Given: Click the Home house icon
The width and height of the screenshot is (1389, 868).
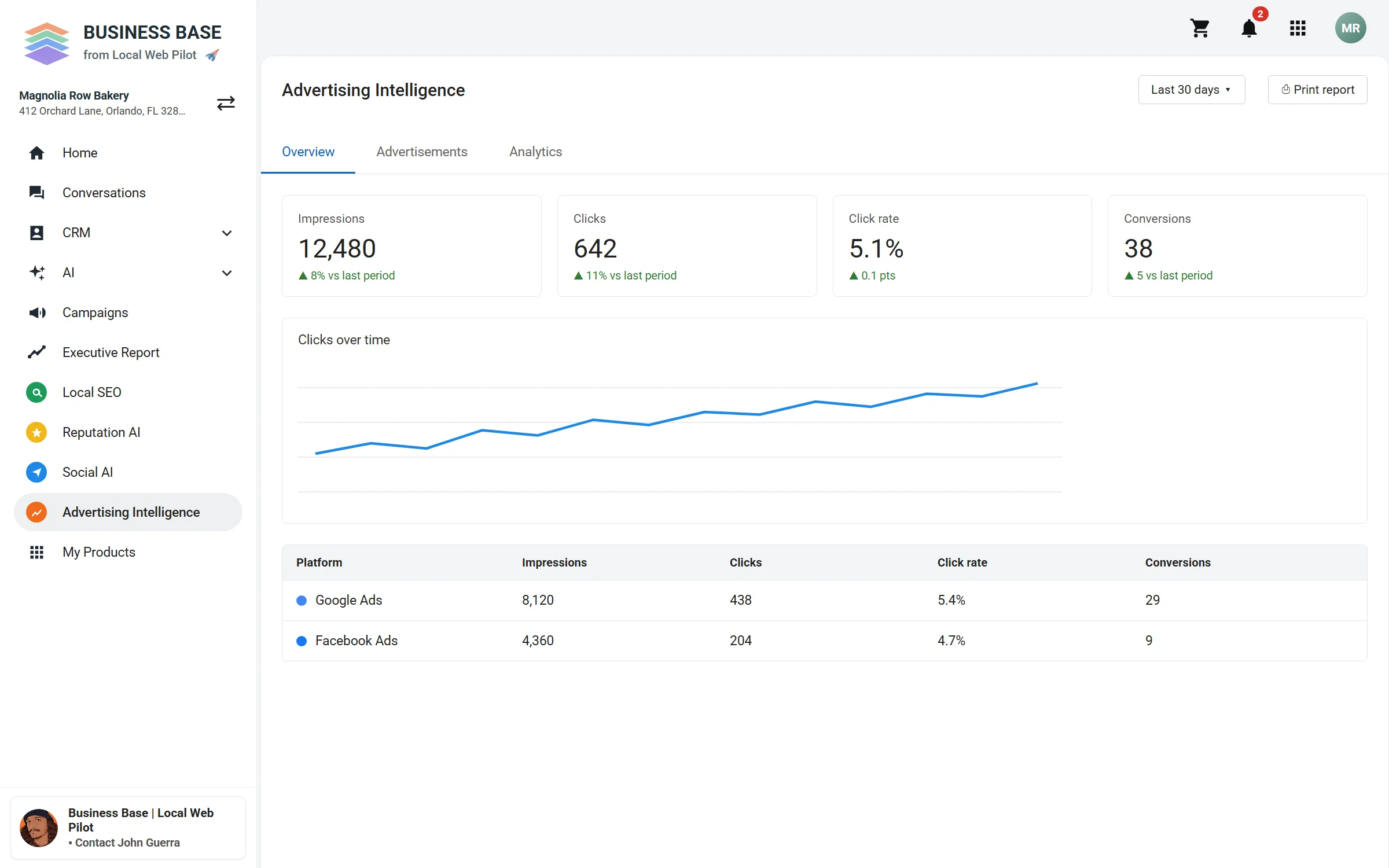Looking at the screenshot, I should click(36, 153).
